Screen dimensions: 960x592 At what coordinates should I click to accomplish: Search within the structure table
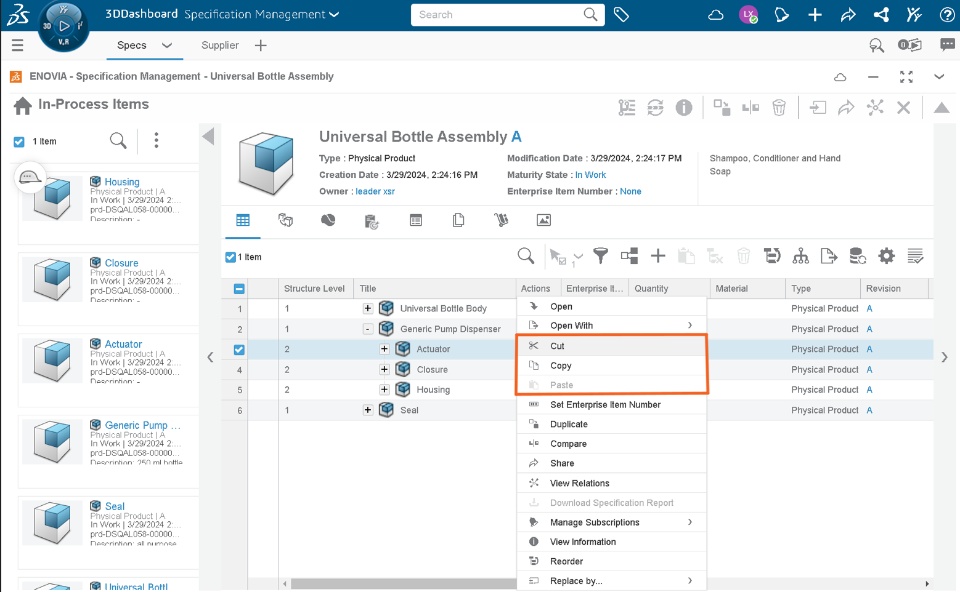525,256
